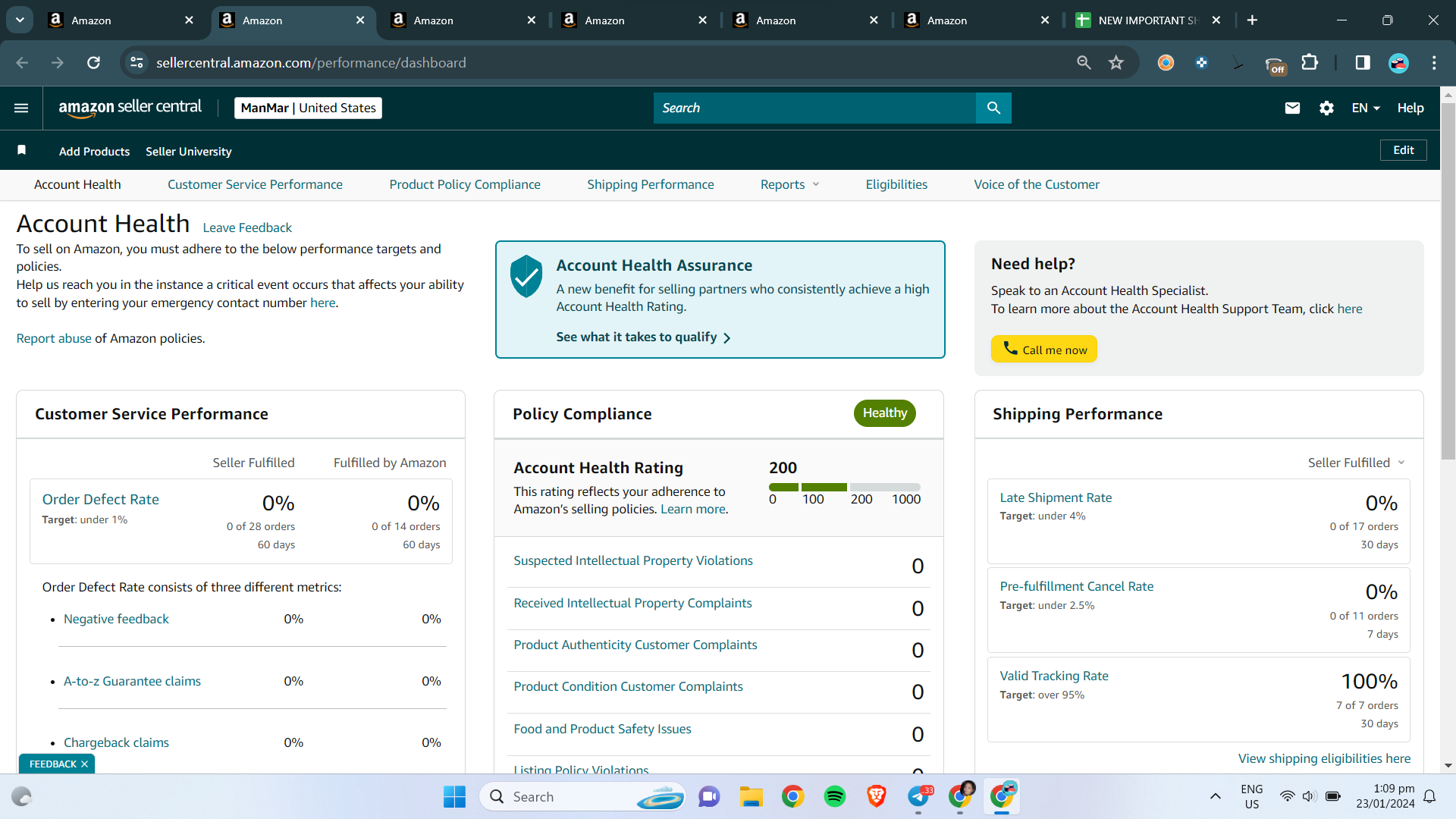This screenshot has width=1456, height=819.
Task: Open Telegram from the taskbar
Action: point(918,797)
